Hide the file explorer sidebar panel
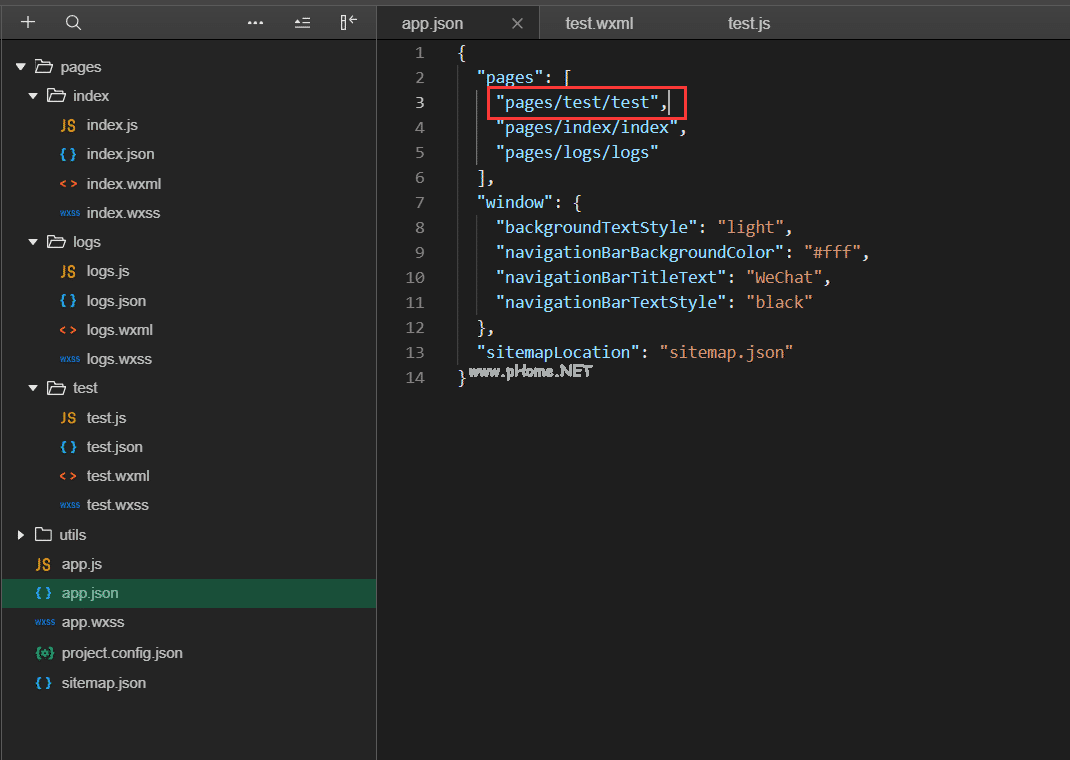 (x=348, y=22)
